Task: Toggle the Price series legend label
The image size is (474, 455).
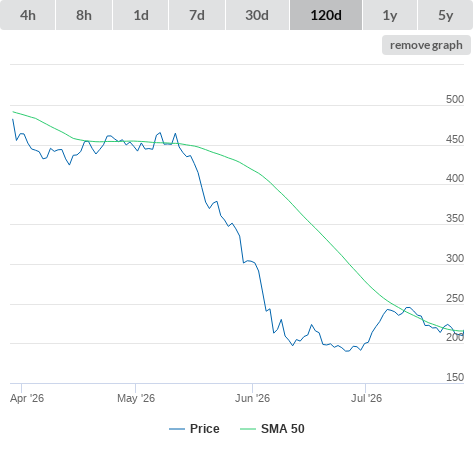Action: (x=205, y=429)
